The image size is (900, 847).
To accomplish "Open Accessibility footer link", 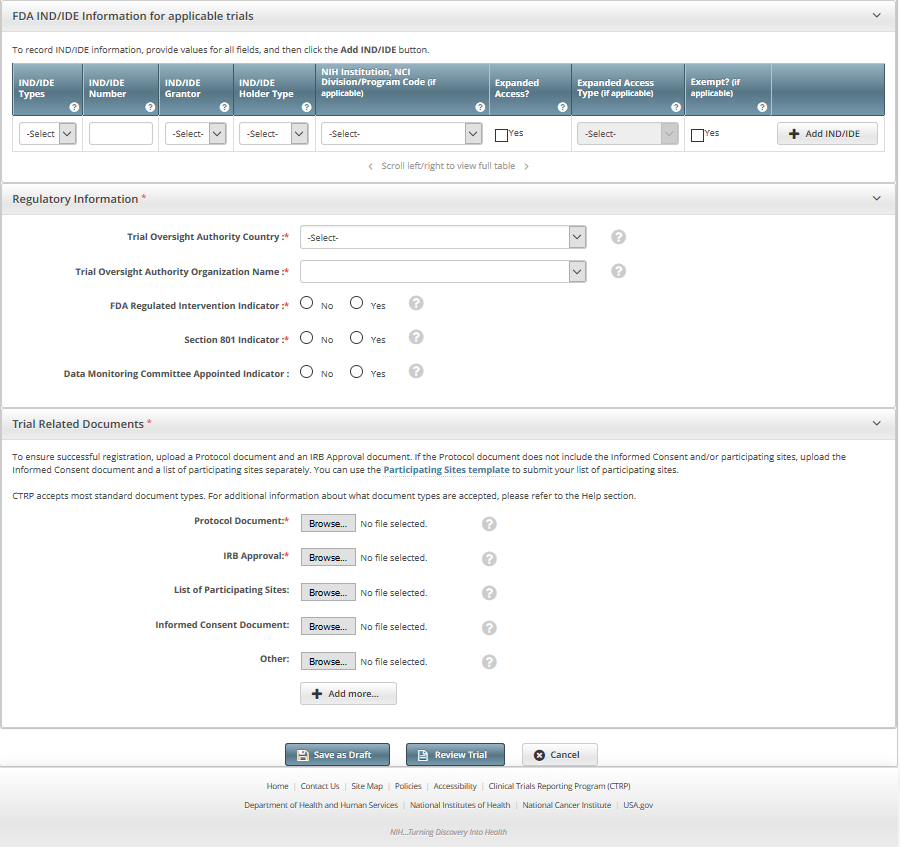I will coord(455,786).
